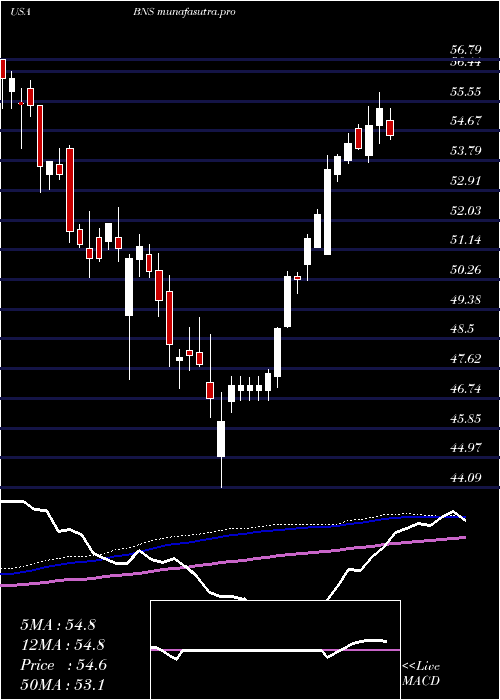Select the 53.79 price level label
The height and width of the screenshot is (700, 500).
click(466, 150)
